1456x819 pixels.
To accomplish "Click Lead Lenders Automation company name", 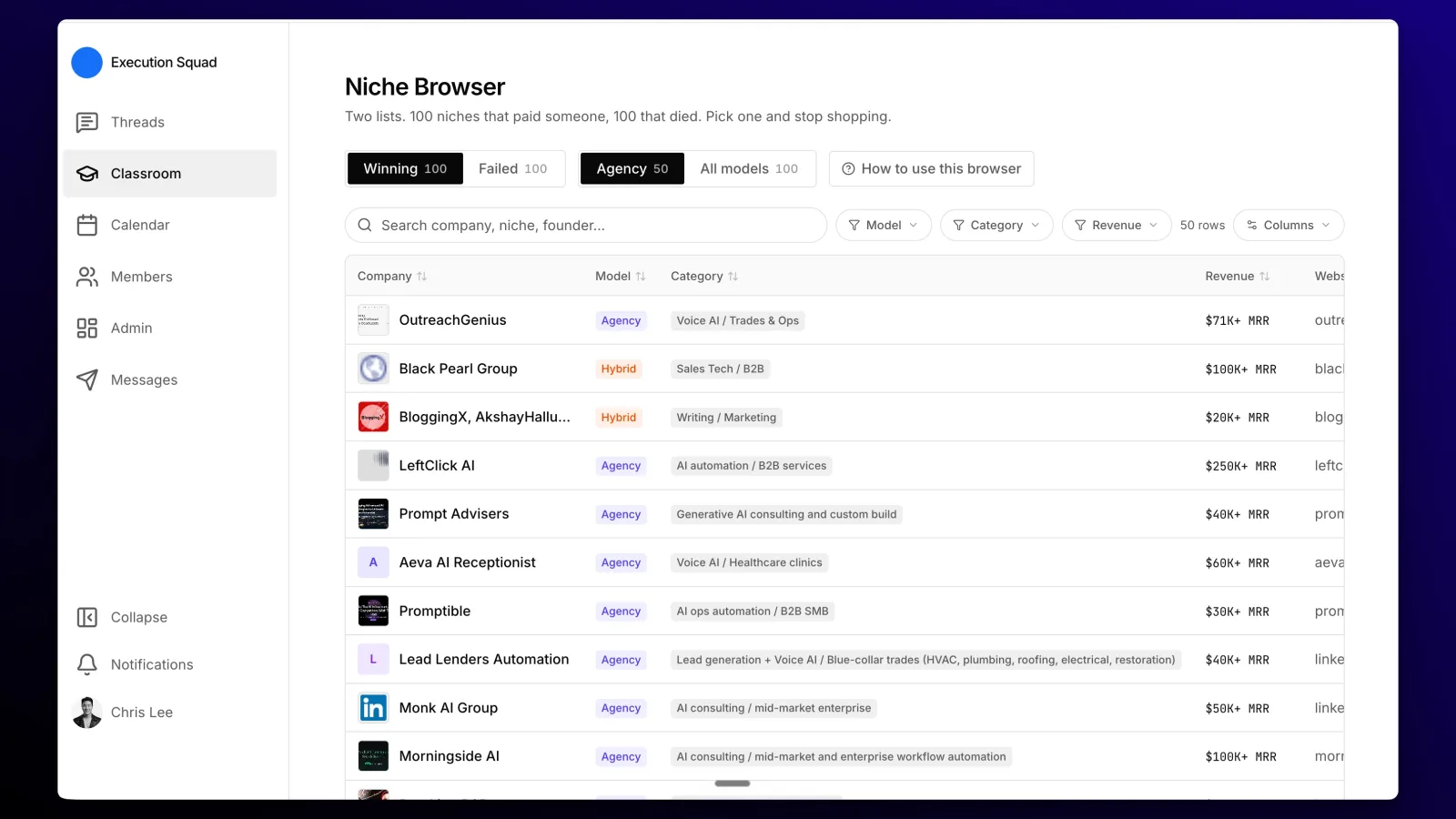I will coord(484,659).
